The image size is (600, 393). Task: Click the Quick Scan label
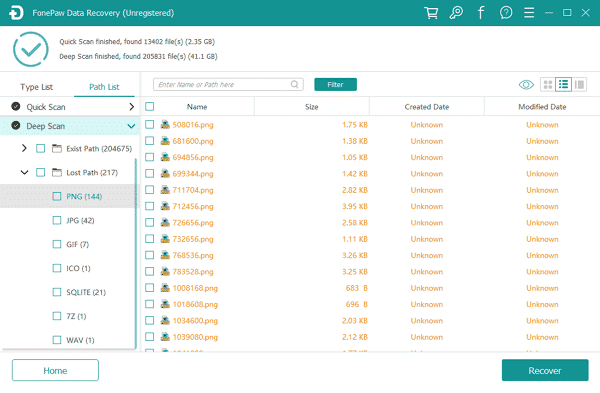click(46, 107)
